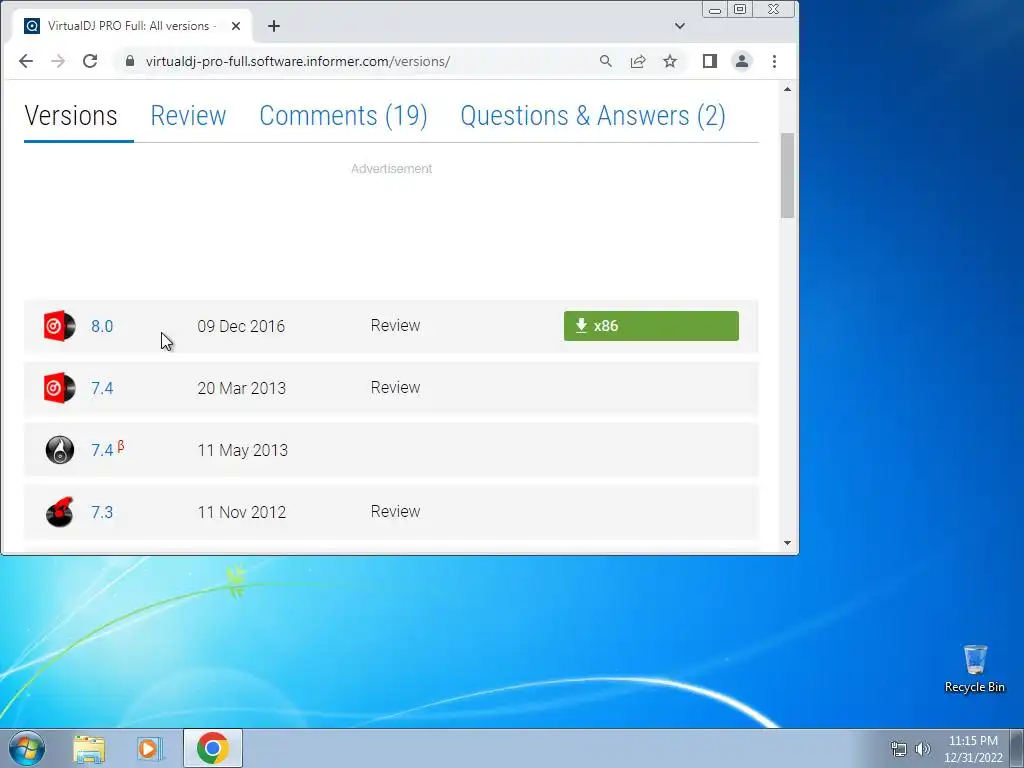Download x86 build of version 8.0
Viewport: 1024px width, 768px height.
pos(651,326)
